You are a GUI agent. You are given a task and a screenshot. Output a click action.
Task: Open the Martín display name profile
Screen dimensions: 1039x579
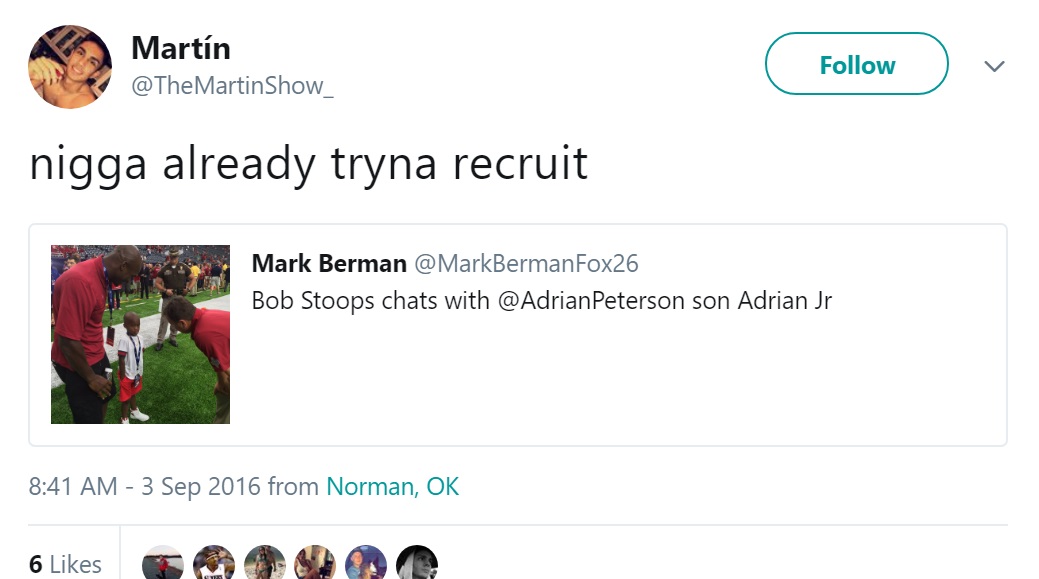coord(181,48)
